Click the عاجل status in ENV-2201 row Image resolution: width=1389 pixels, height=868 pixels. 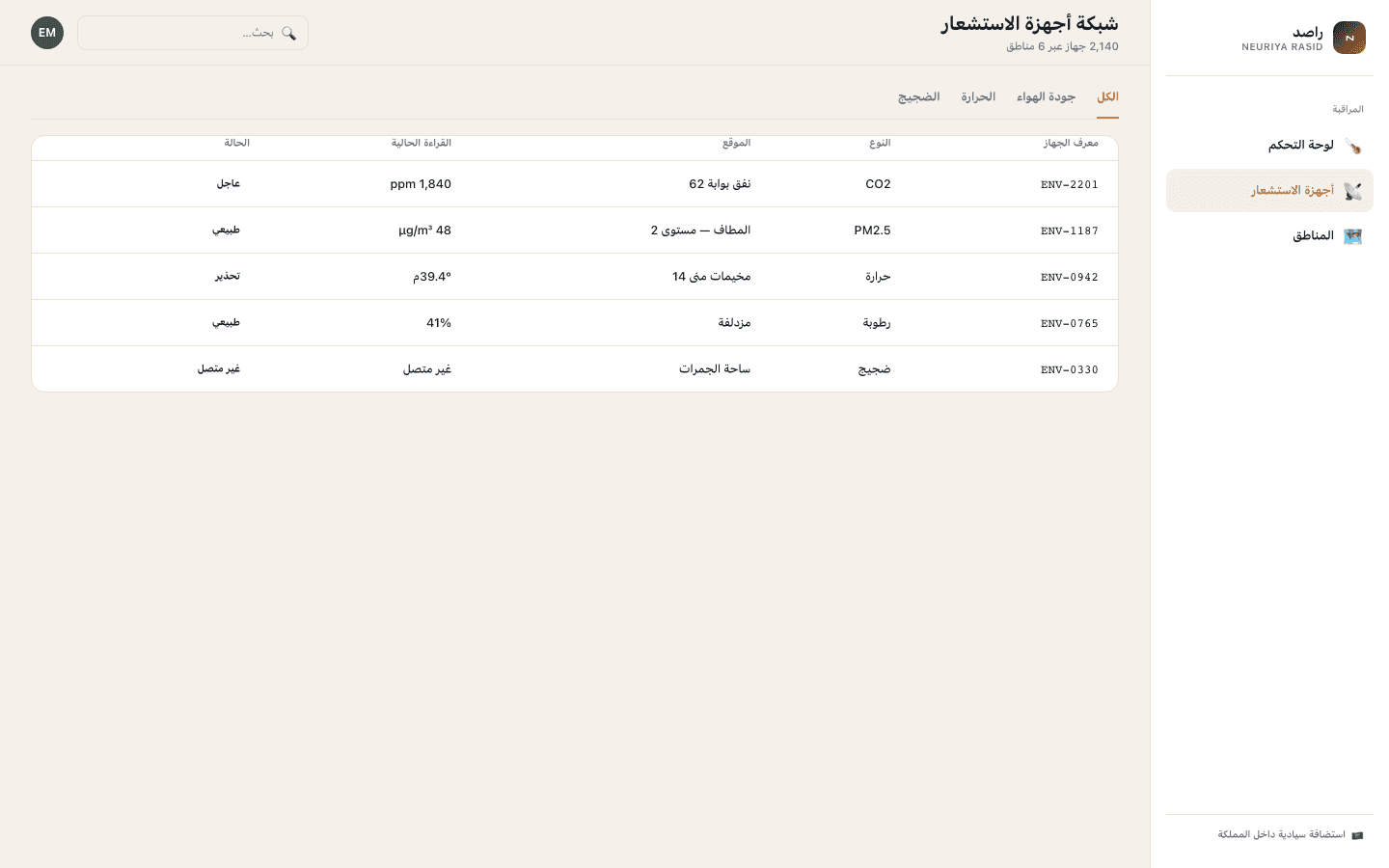[x=229, y=183]
